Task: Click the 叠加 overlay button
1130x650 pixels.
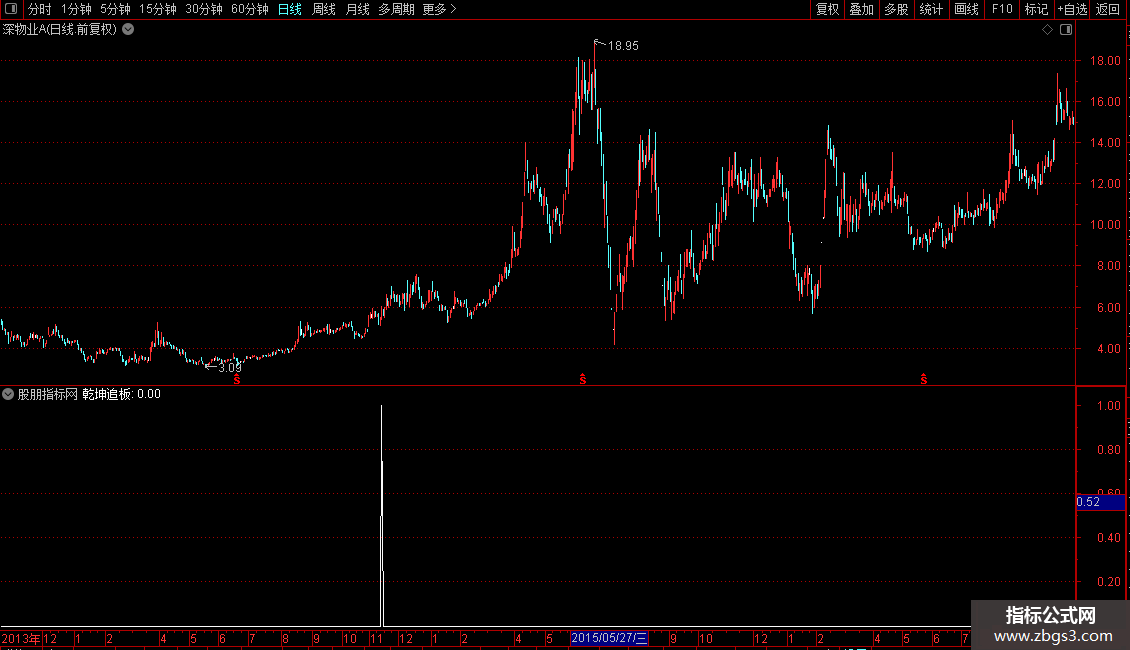Action: pos(861,9)
